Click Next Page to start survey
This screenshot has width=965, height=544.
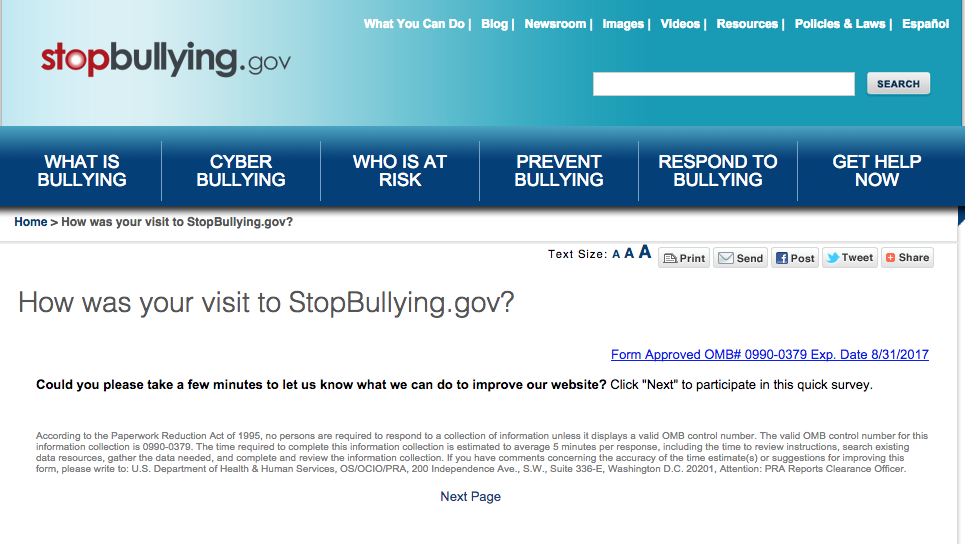coord(470,497)
